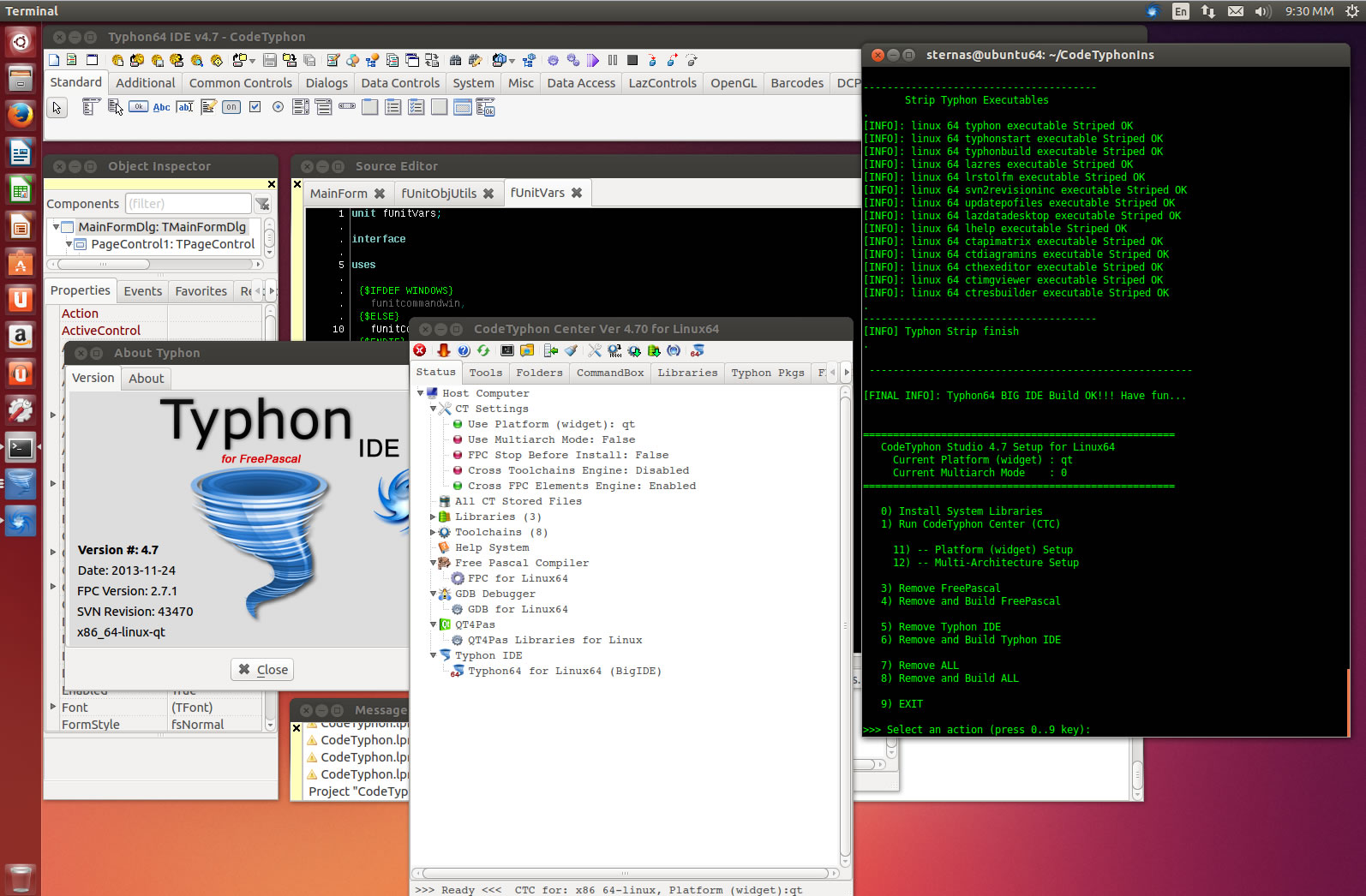Screen dimensions: 1366x896
Task: Click the Pause icon in the IDE toolbar
Action: [x=613, y=60]
